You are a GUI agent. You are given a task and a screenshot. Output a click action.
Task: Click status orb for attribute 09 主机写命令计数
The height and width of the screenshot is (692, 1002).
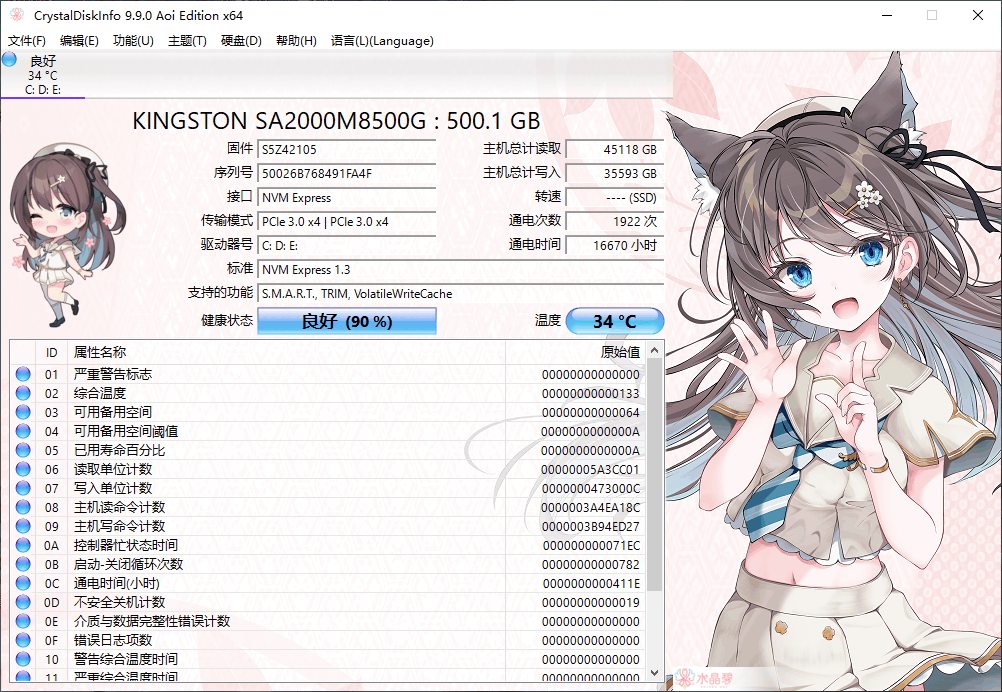(x=23, y=526)
